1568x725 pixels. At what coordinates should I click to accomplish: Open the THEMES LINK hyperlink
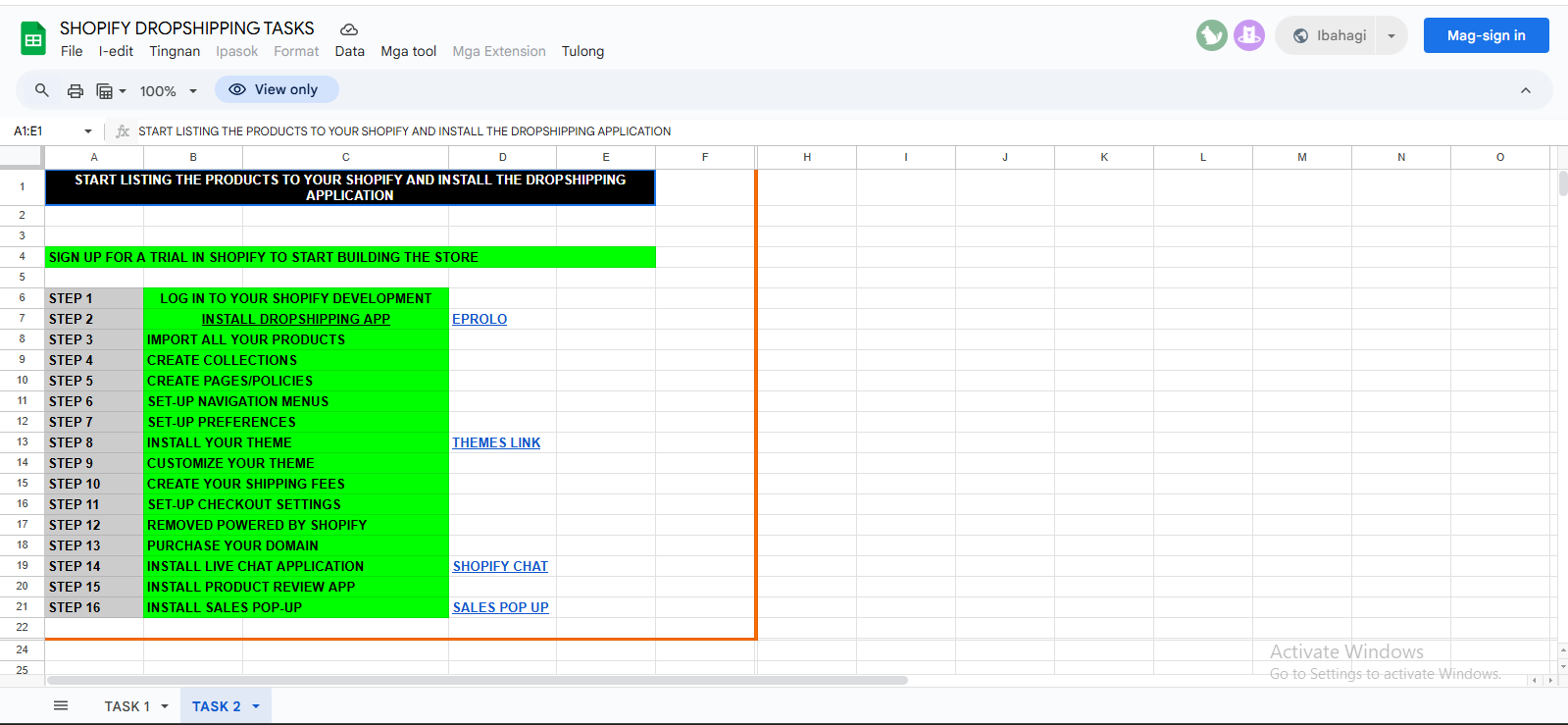click(x=496, y=442)
